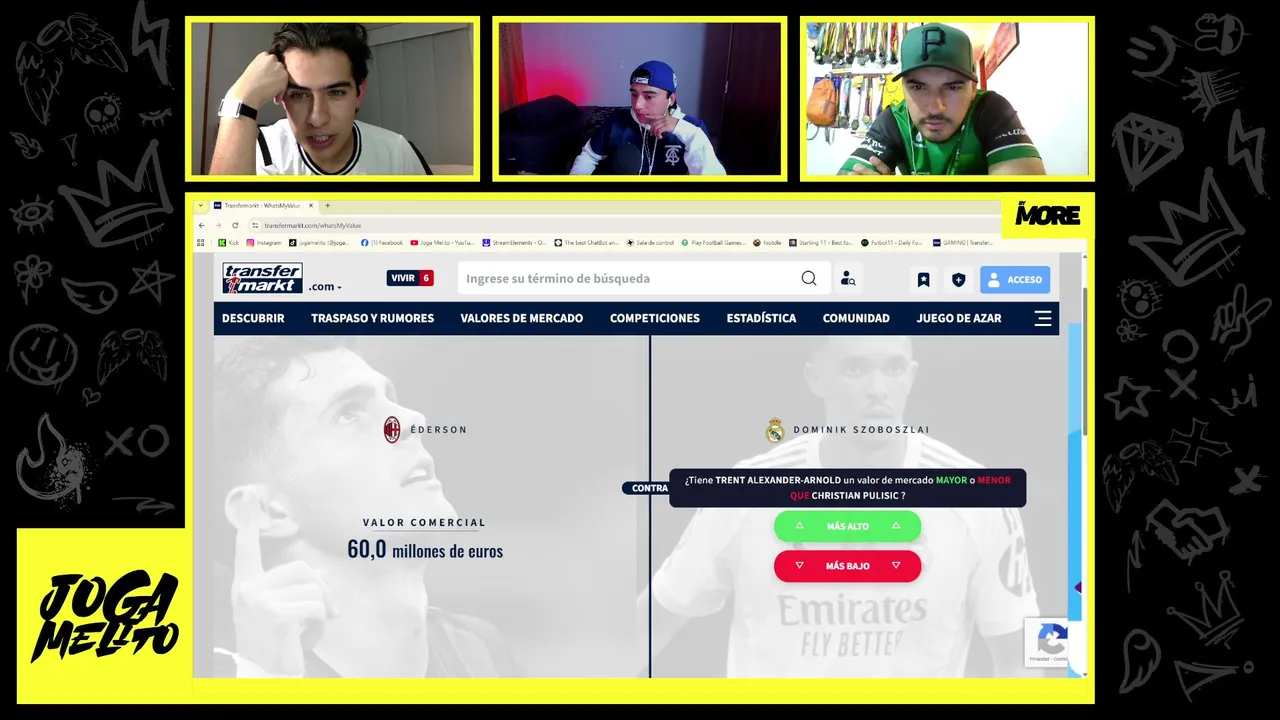Open the footdle bookmark
1280x720 pixels.
point(767,242)
